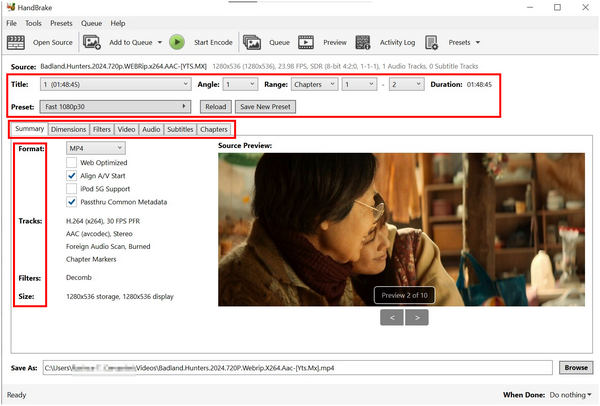The height and width of the screenshot is (406, 600).
Task: Click the Browse button
Action: pos(574,368)
